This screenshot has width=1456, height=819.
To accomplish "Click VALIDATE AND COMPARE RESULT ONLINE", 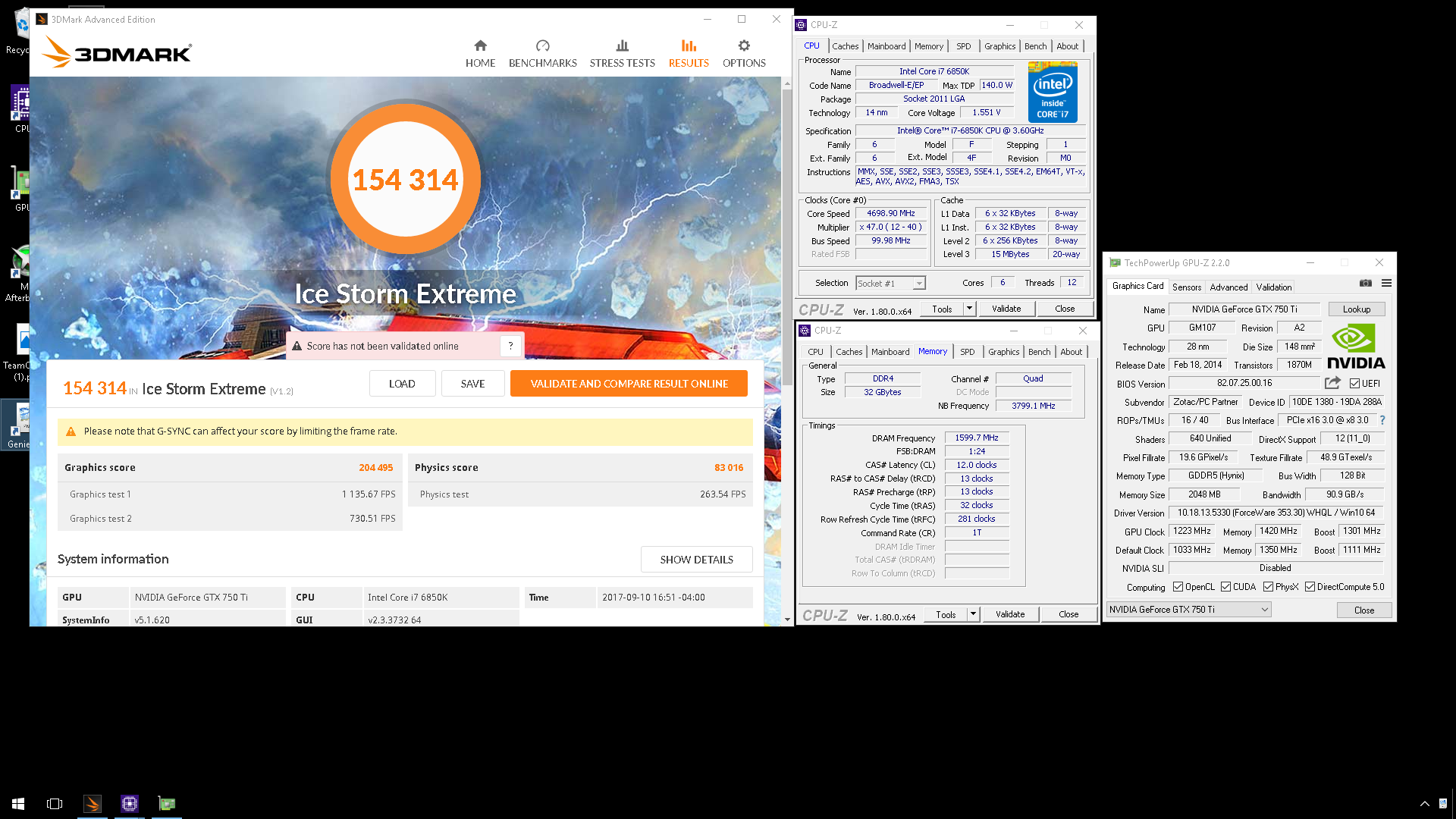I will click(629, 384).
